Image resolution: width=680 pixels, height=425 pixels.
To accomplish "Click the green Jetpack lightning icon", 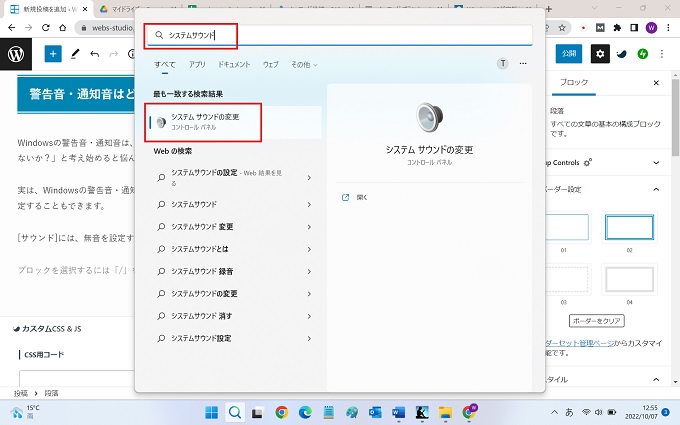I will coord(642,54).
